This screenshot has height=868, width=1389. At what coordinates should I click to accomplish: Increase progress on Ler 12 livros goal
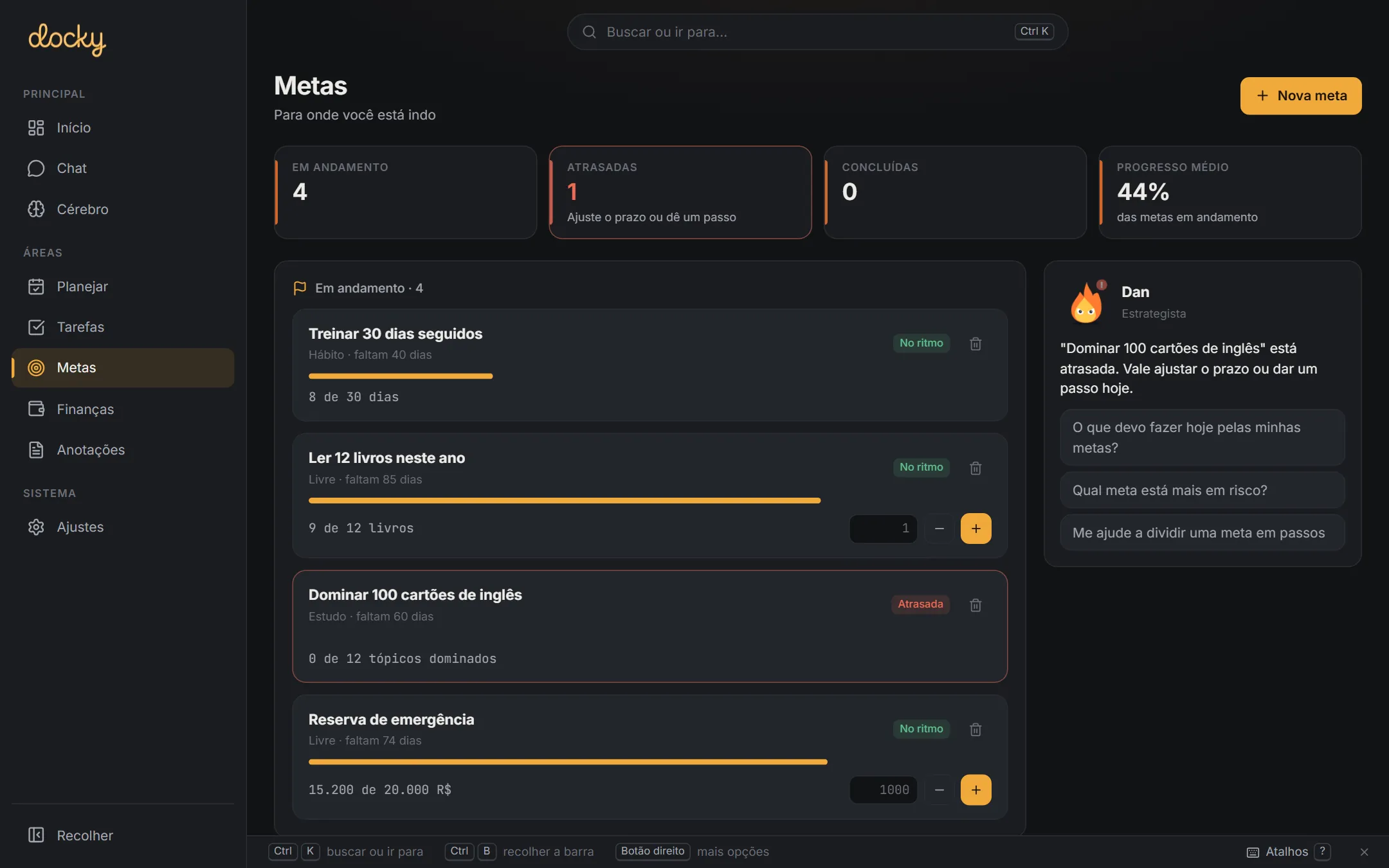click(x=976, y=529)
